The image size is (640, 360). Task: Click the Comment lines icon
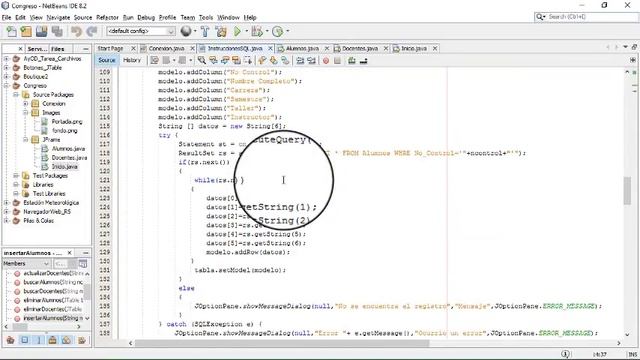coord(351,60)
